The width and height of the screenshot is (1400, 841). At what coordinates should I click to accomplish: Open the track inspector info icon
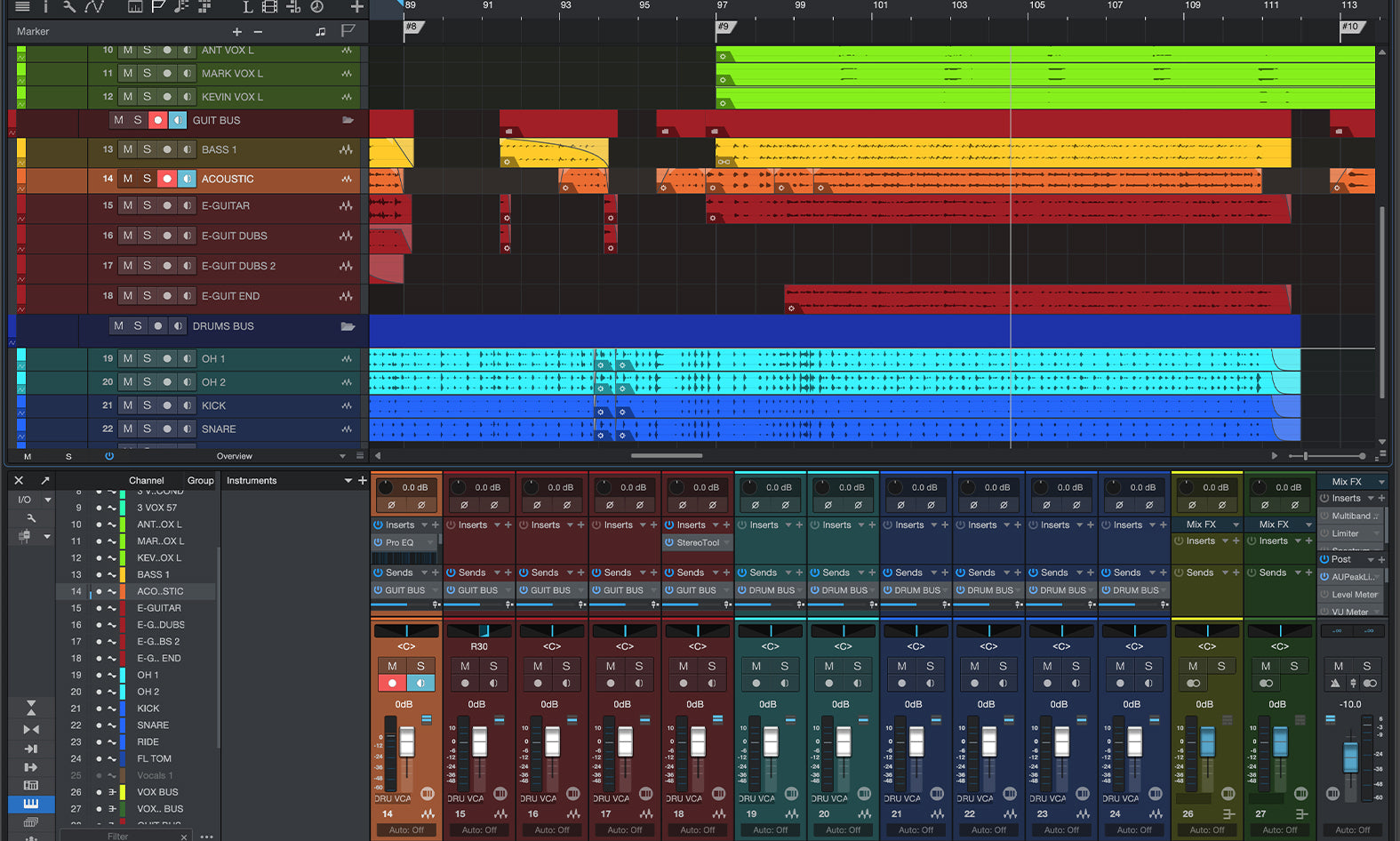[x=45, y=6]
